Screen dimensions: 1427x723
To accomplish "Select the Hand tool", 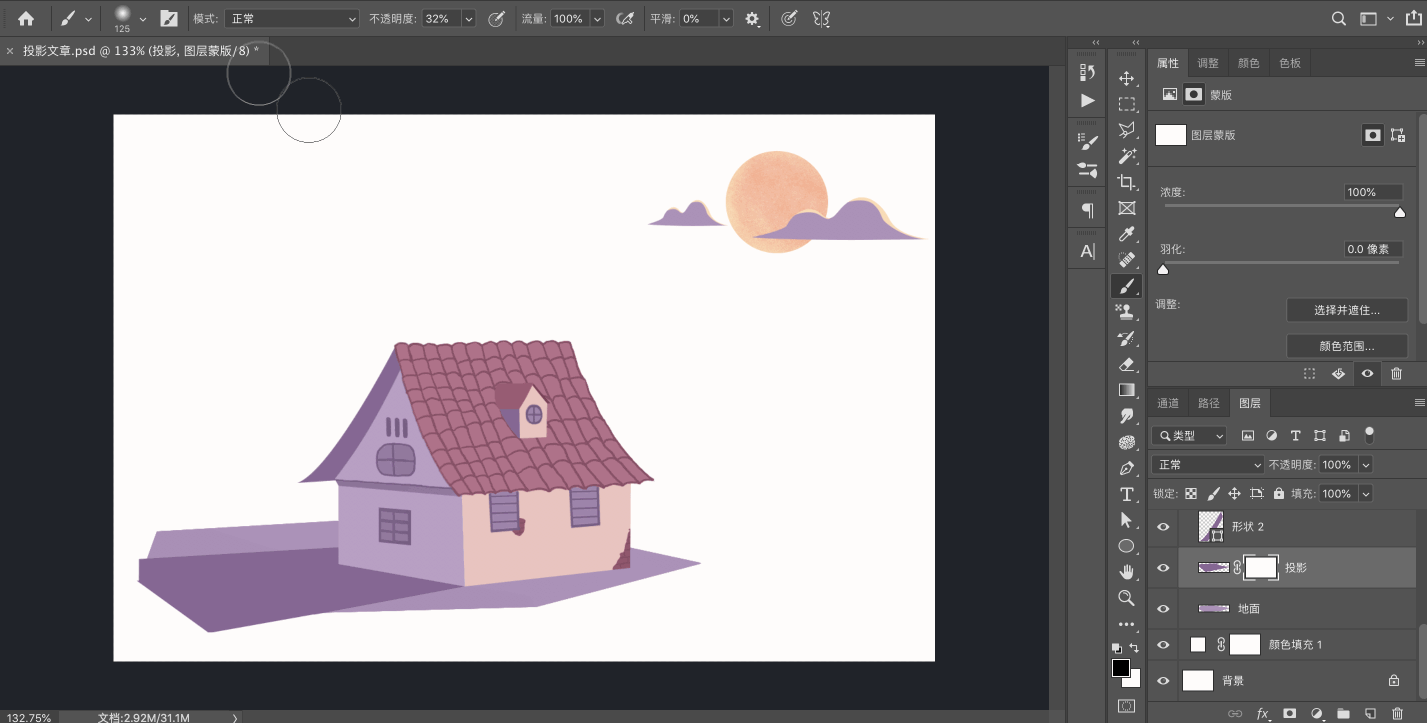I will [x=1127, y=572].
